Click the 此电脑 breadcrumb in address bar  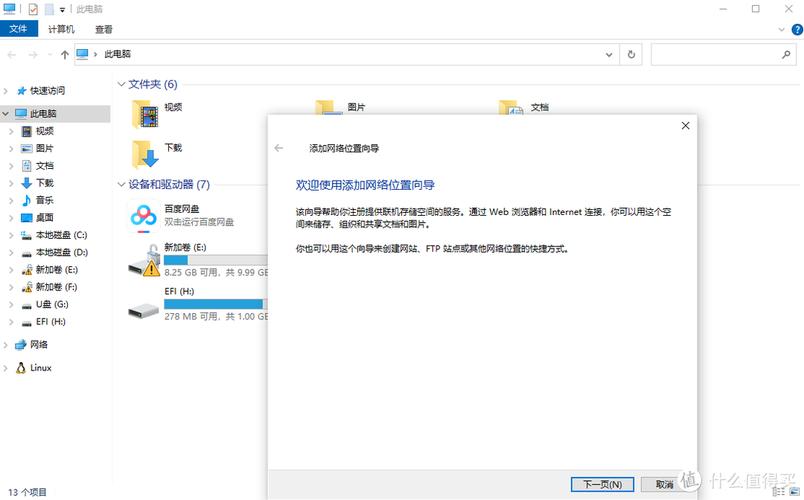(x=117, y=54)
